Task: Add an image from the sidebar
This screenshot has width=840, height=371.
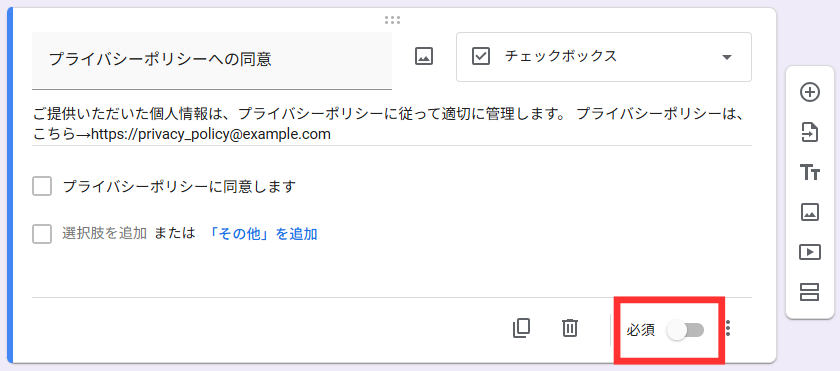Action: coord(809,212)
